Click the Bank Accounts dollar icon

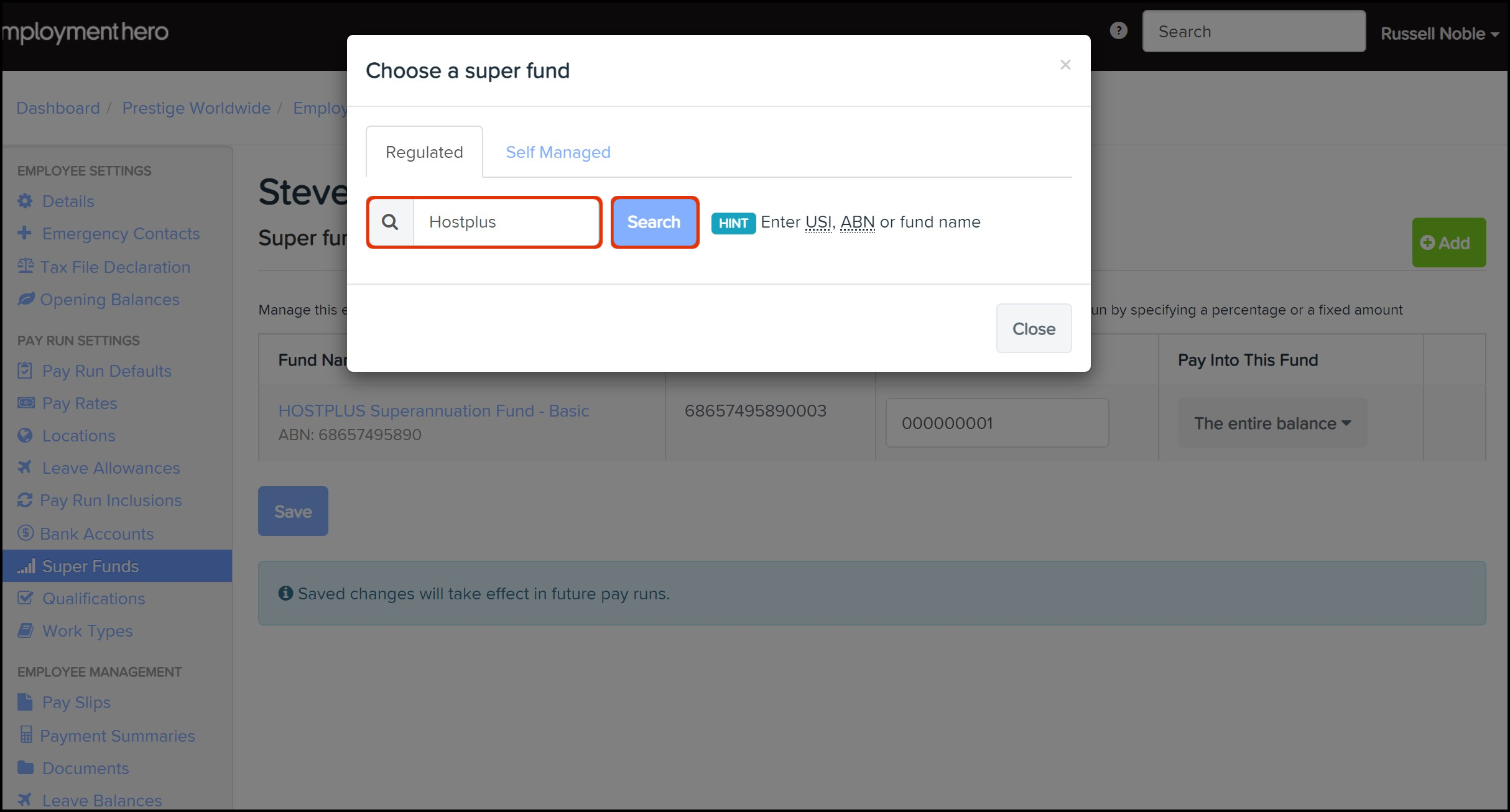[x=25, y=533]
